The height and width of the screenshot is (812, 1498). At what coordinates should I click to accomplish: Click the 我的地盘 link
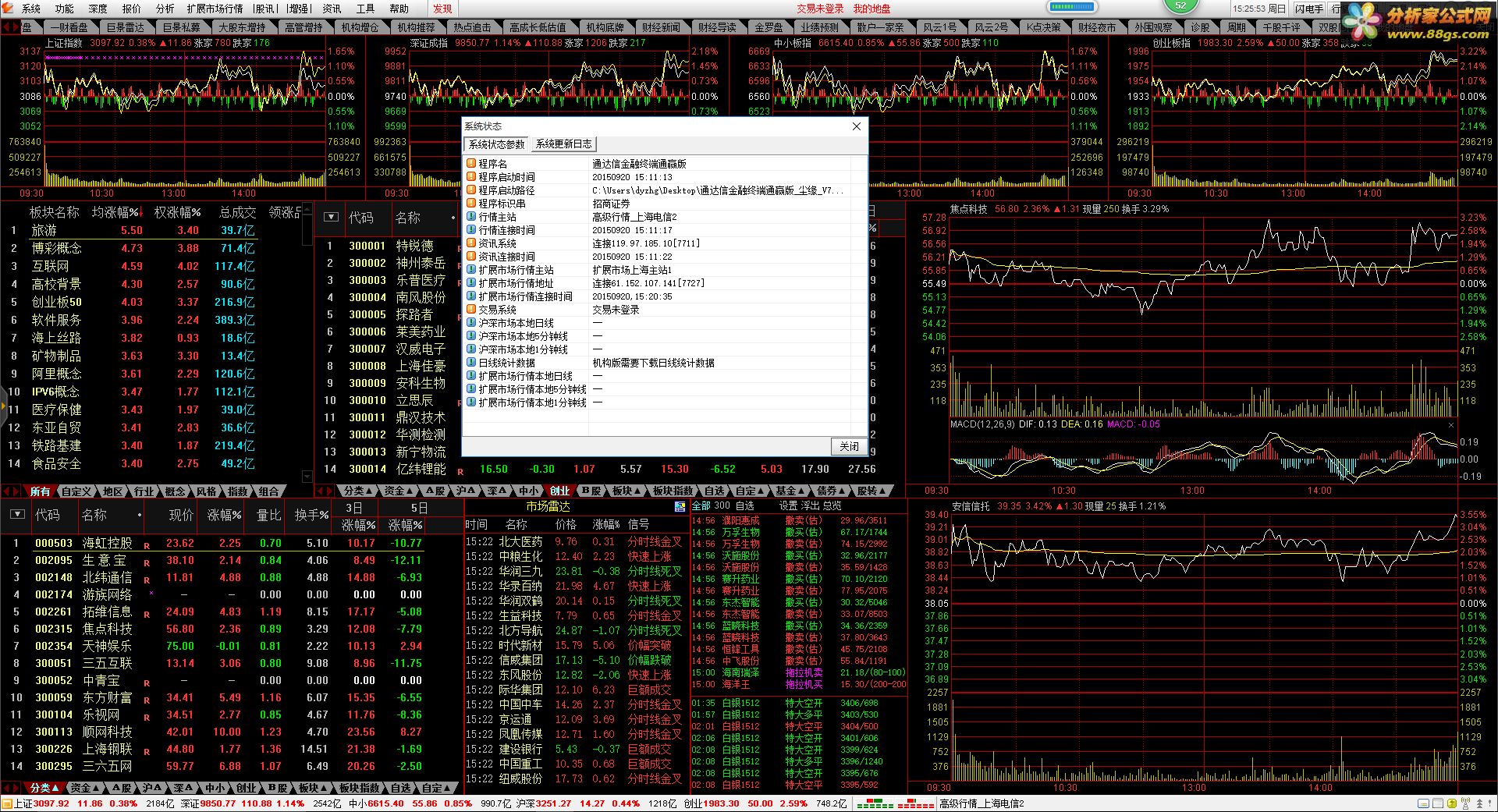pos(871,9)
